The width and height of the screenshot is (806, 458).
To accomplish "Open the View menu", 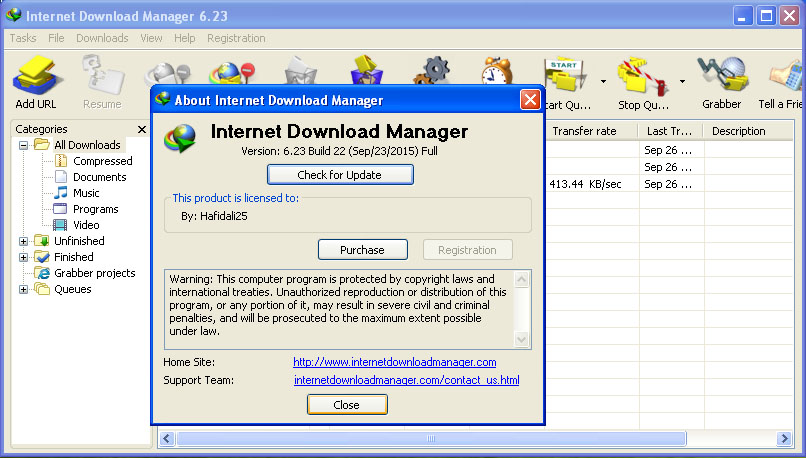I will (151, 38).
